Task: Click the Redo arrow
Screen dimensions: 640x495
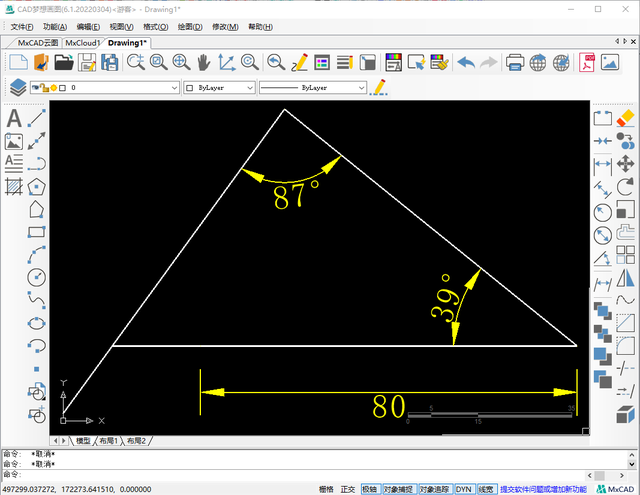Action: coord(489,62)
